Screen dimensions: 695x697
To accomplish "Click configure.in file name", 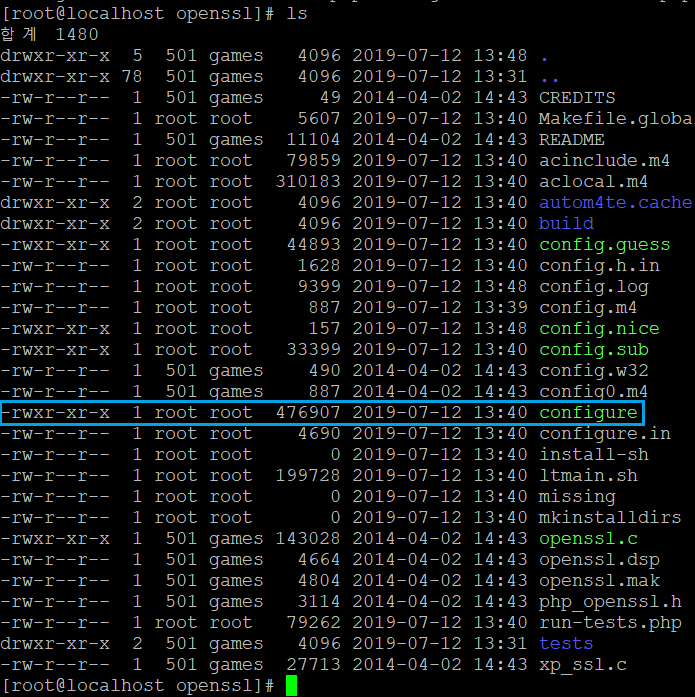I will (604, 434).
